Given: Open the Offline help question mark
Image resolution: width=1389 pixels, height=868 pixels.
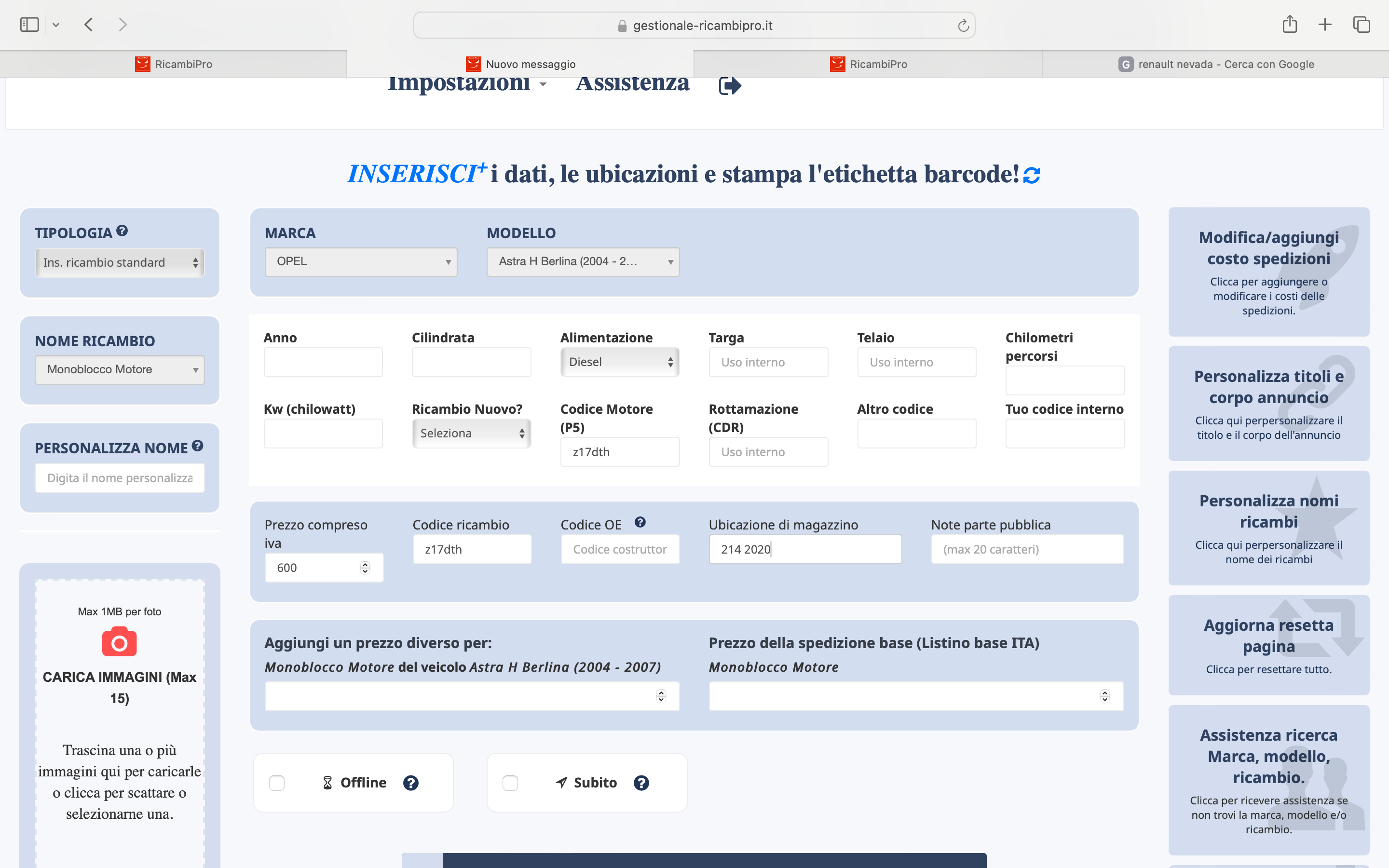Looking at the screenshot, I should pos(410,783).
